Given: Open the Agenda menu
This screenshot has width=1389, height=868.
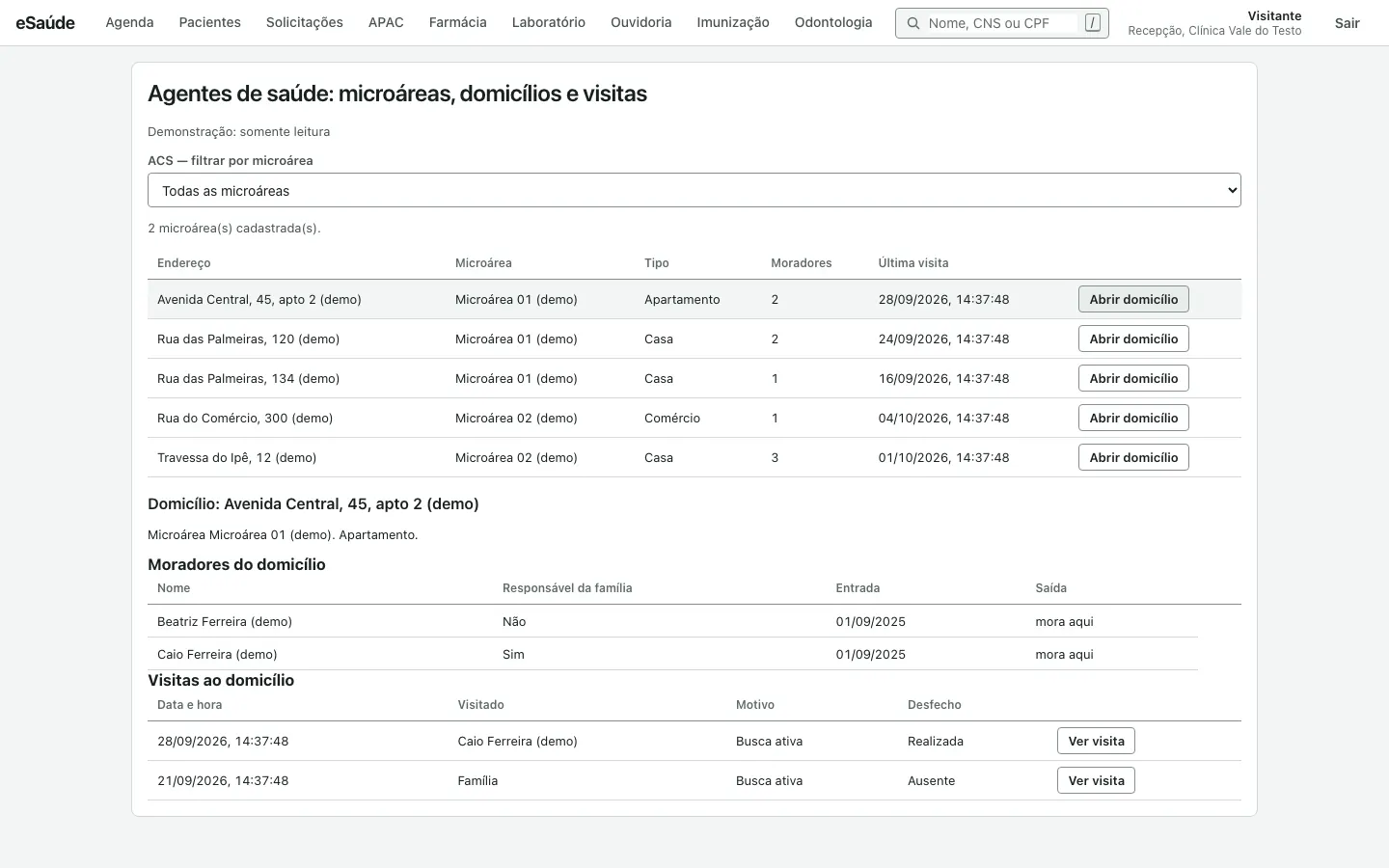Looking at the screenshot, I should click(129, 22).
